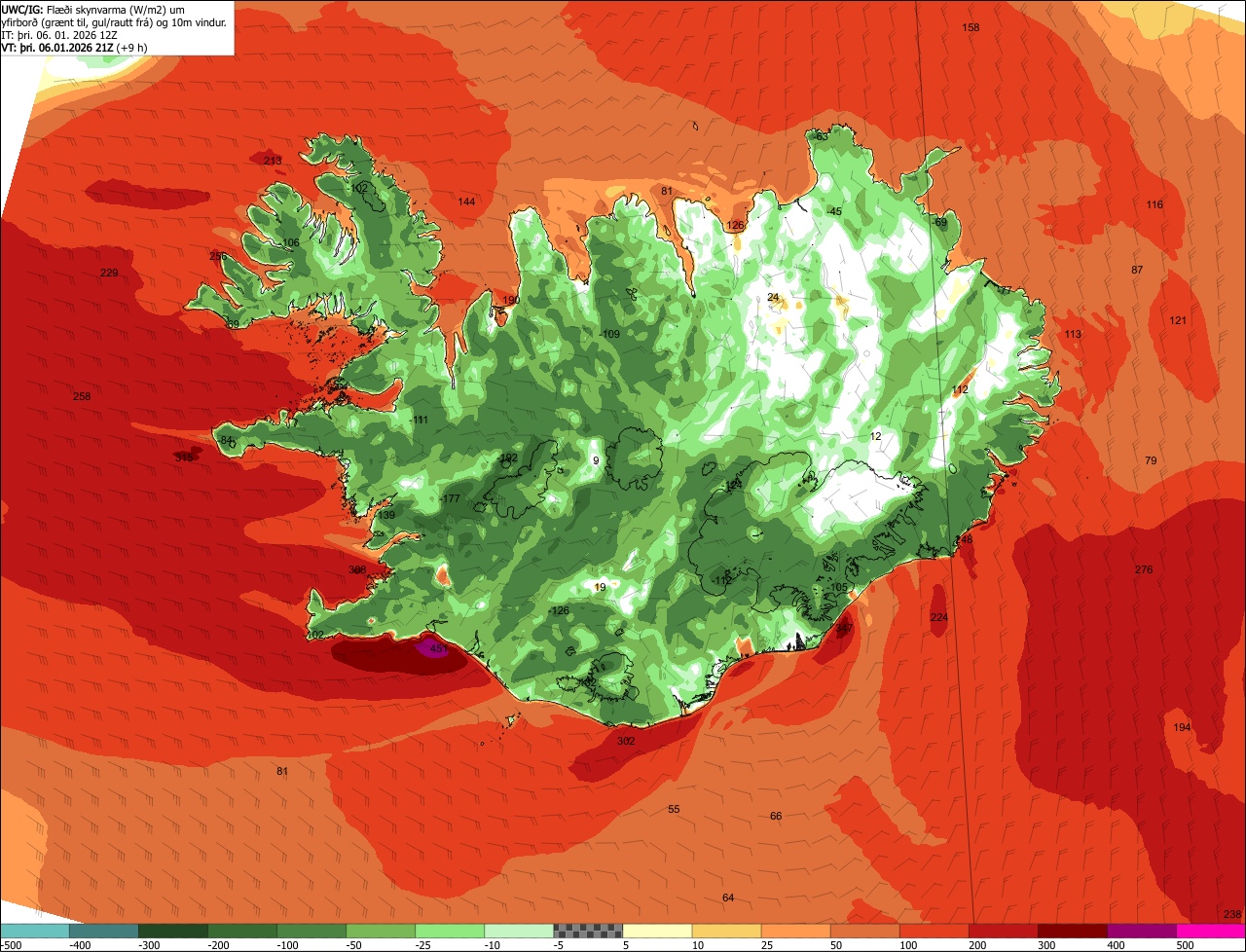Select the -10 to -5 palest green swatch
The height and width of the screenshot is (952, 1246).
click(519, 931)
